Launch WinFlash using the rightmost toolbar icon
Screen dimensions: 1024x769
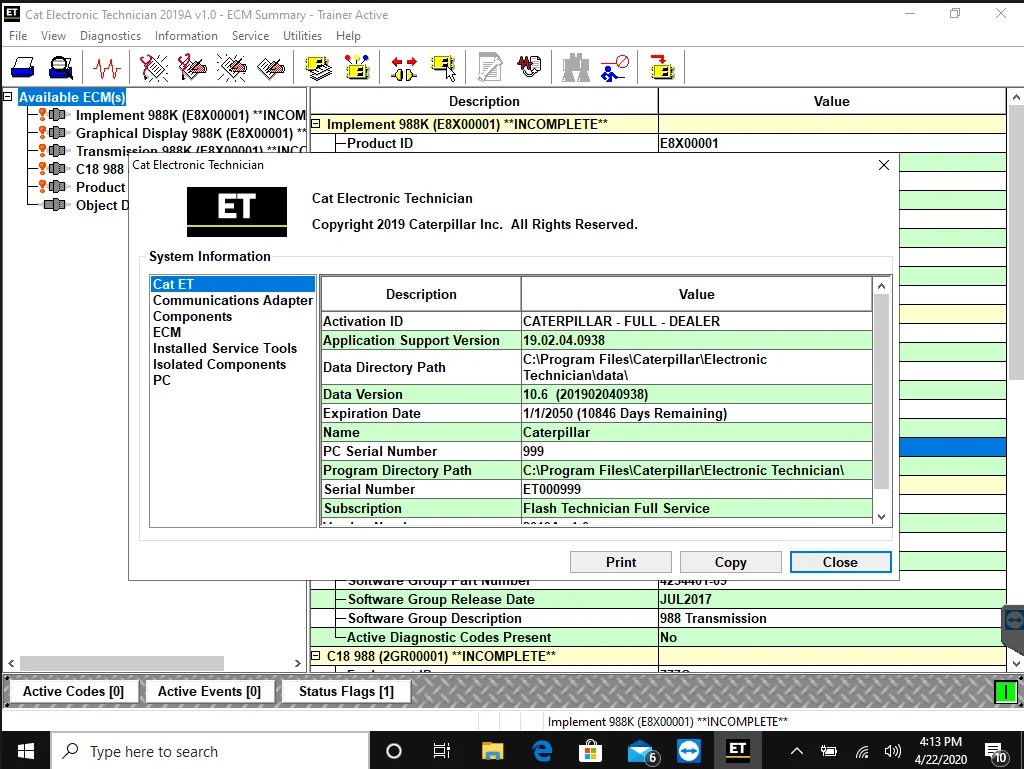[661, 67]
